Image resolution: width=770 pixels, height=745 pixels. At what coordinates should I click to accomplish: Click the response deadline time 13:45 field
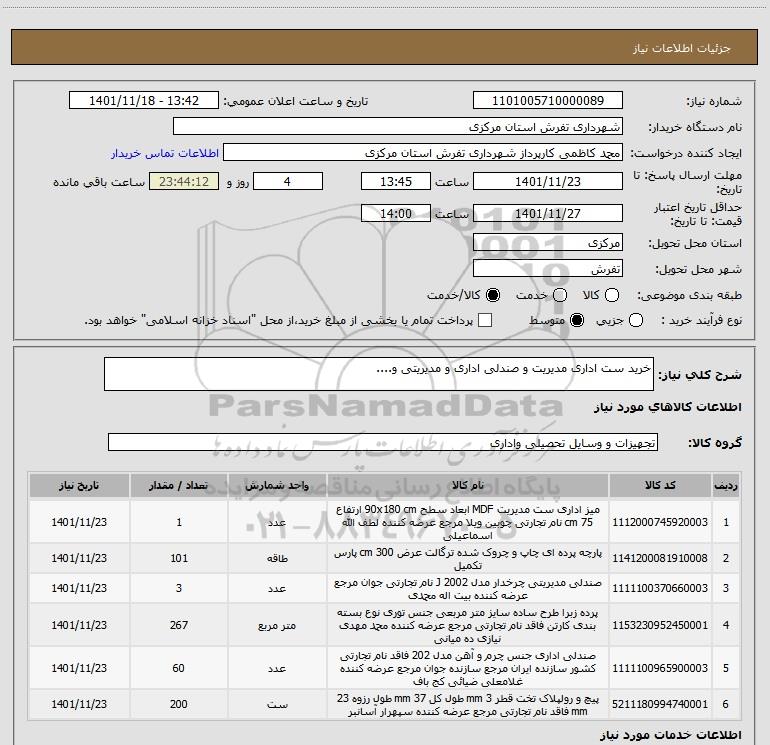click(396, 182)
